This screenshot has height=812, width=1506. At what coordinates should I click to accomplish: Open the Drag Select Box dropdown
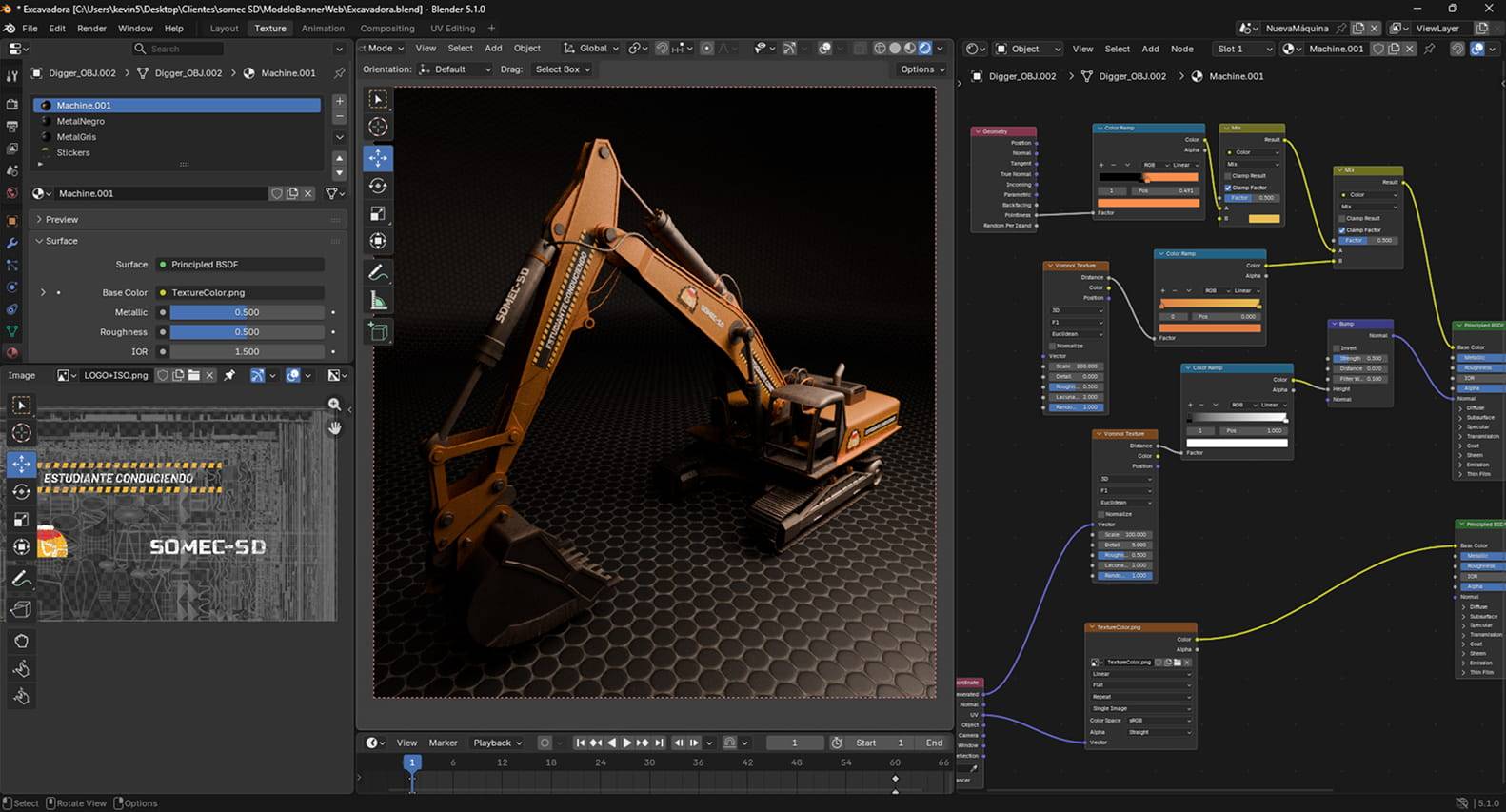(x=563, y=69)
